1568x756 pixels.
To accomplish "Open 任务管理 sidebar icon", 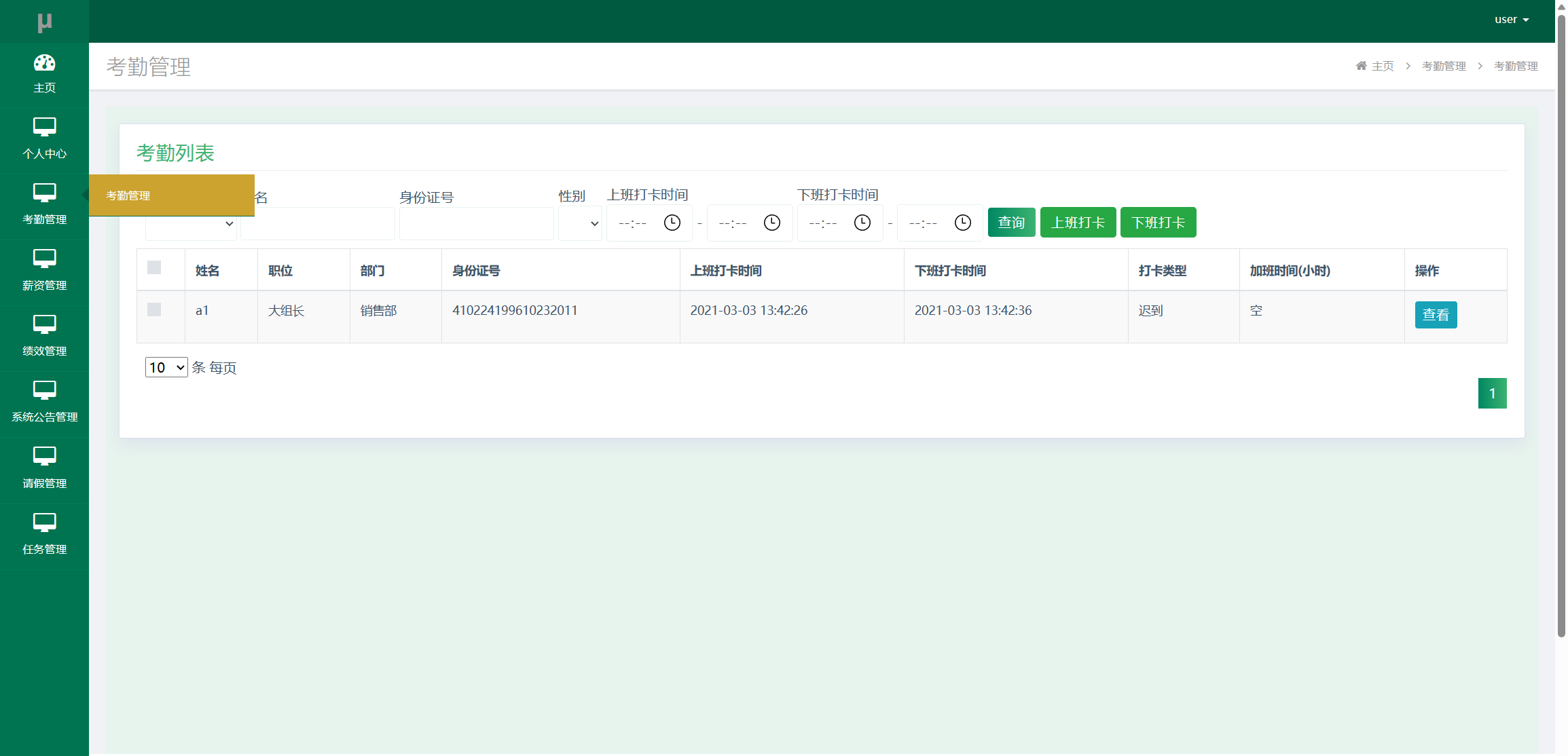I will click(x=44, y=523).
